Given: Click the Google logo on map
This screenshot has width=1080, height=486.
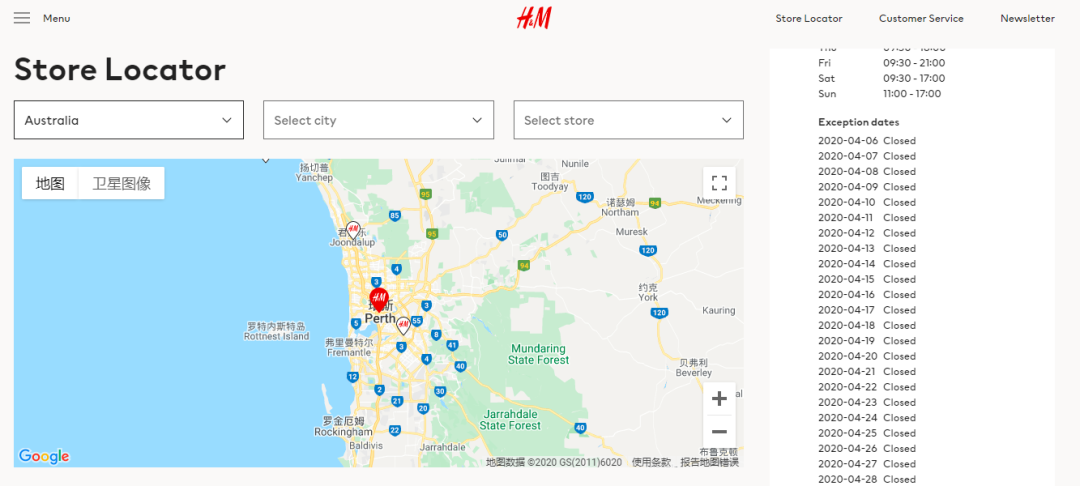Looking at the screenshot, I should pos(44,456).
